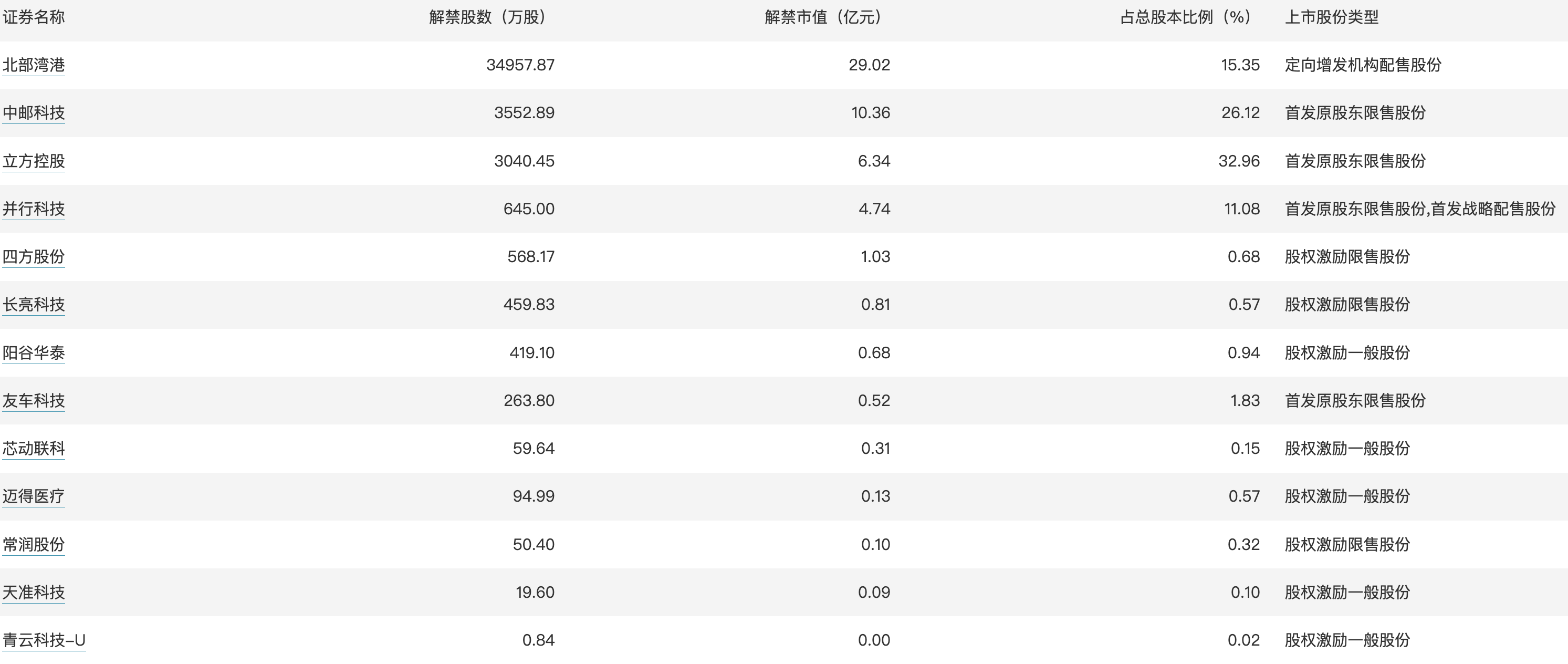Click 首发原股东限售股份,首发战略配售股份 share type

[1420, 209]
